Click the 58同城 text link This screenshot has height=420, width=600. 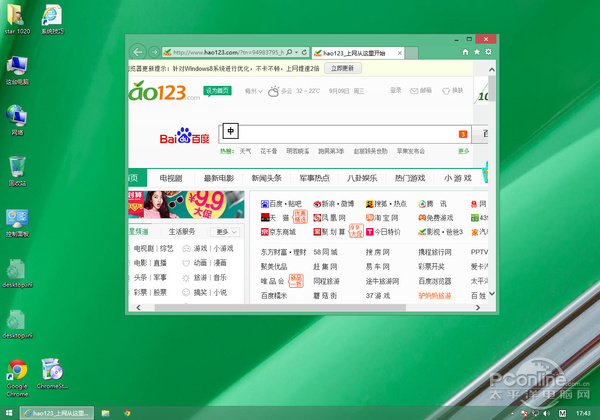coord(325,252)
